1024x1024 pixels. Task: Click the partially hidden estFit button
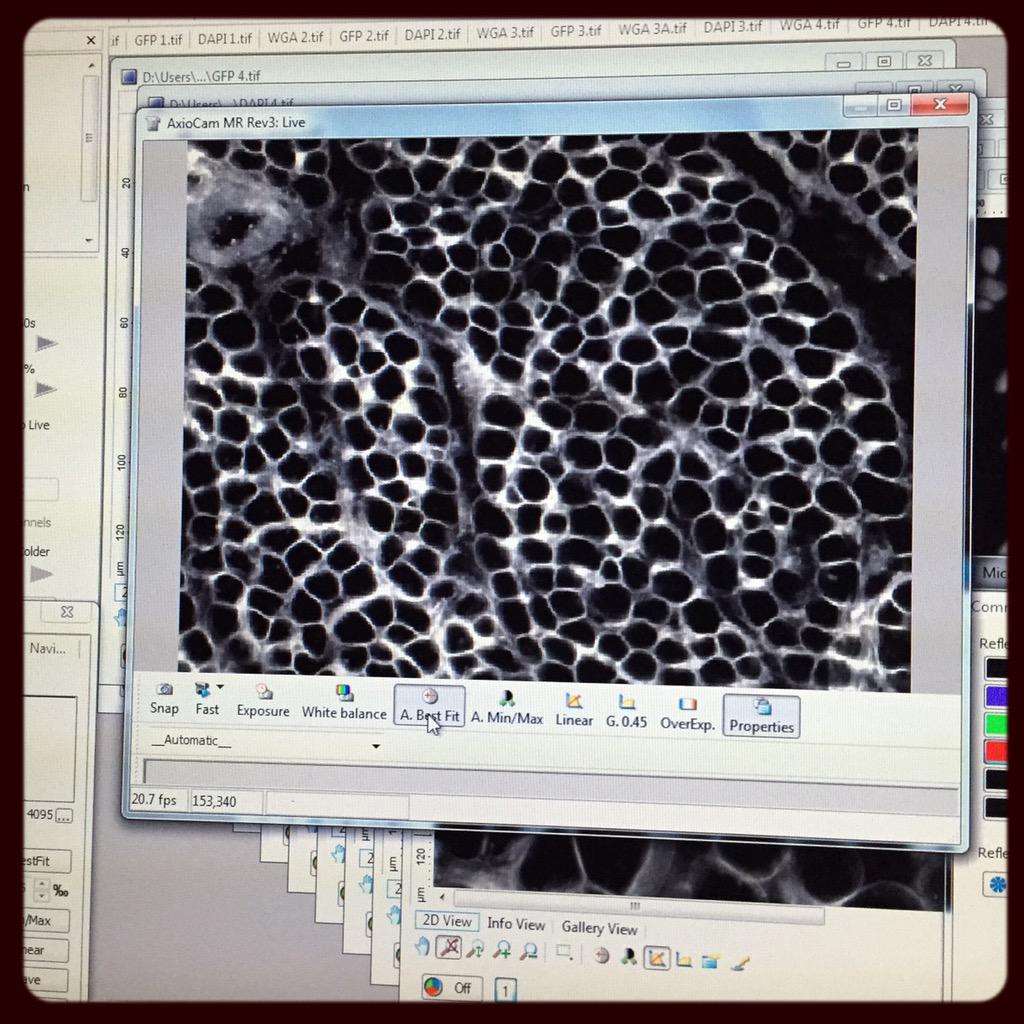pyautogui.click(x=46, y=861)
